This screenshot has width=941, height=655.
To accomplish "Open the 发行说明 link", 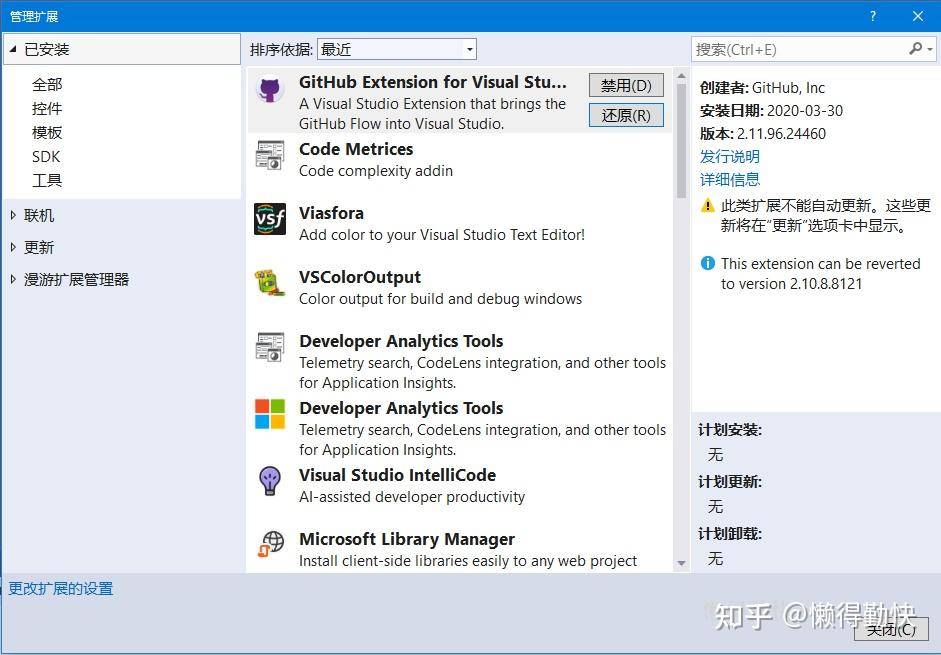I will point(730,157).
